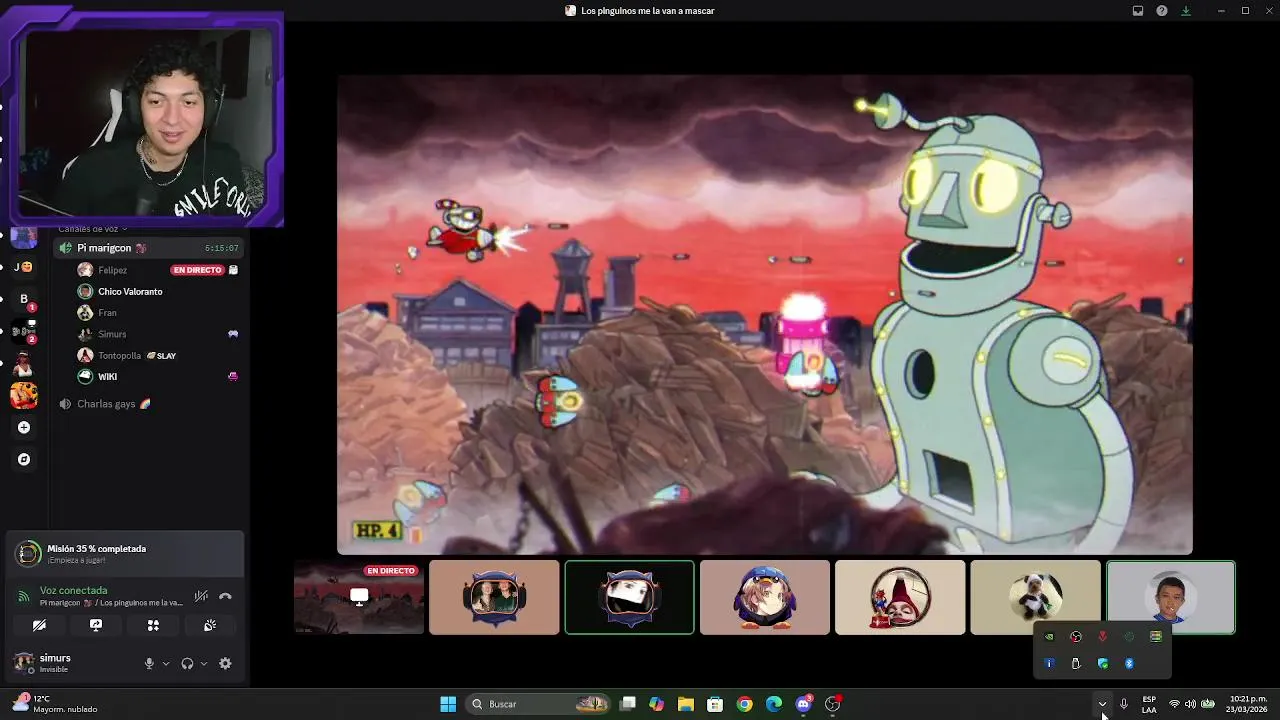Toggle microphone mute in Discord user panel

coord(149,663)
